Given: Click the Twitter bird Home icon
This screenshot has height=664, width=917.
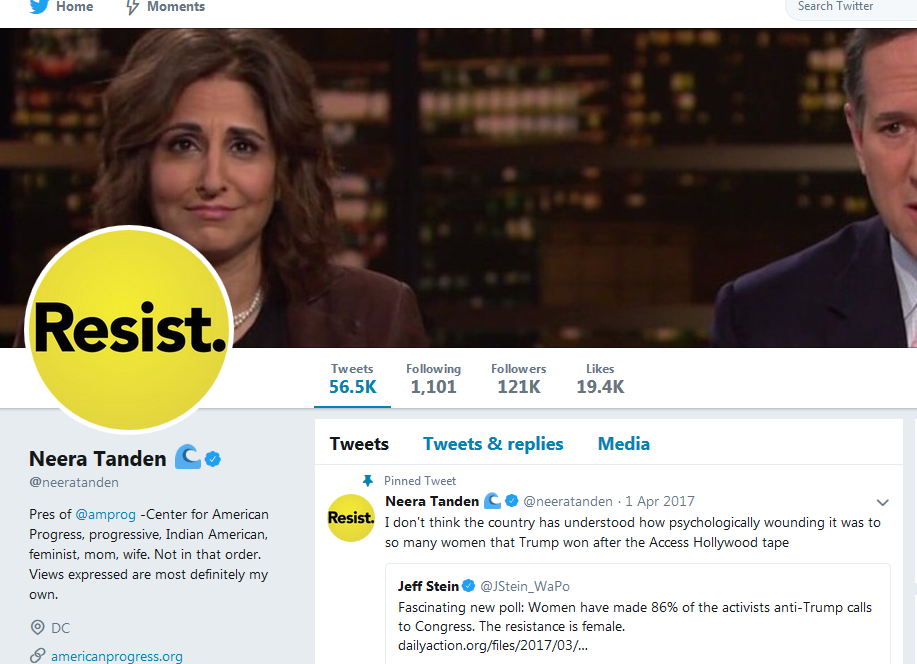Looking at the screenshot, I should [x=39, y=6].
